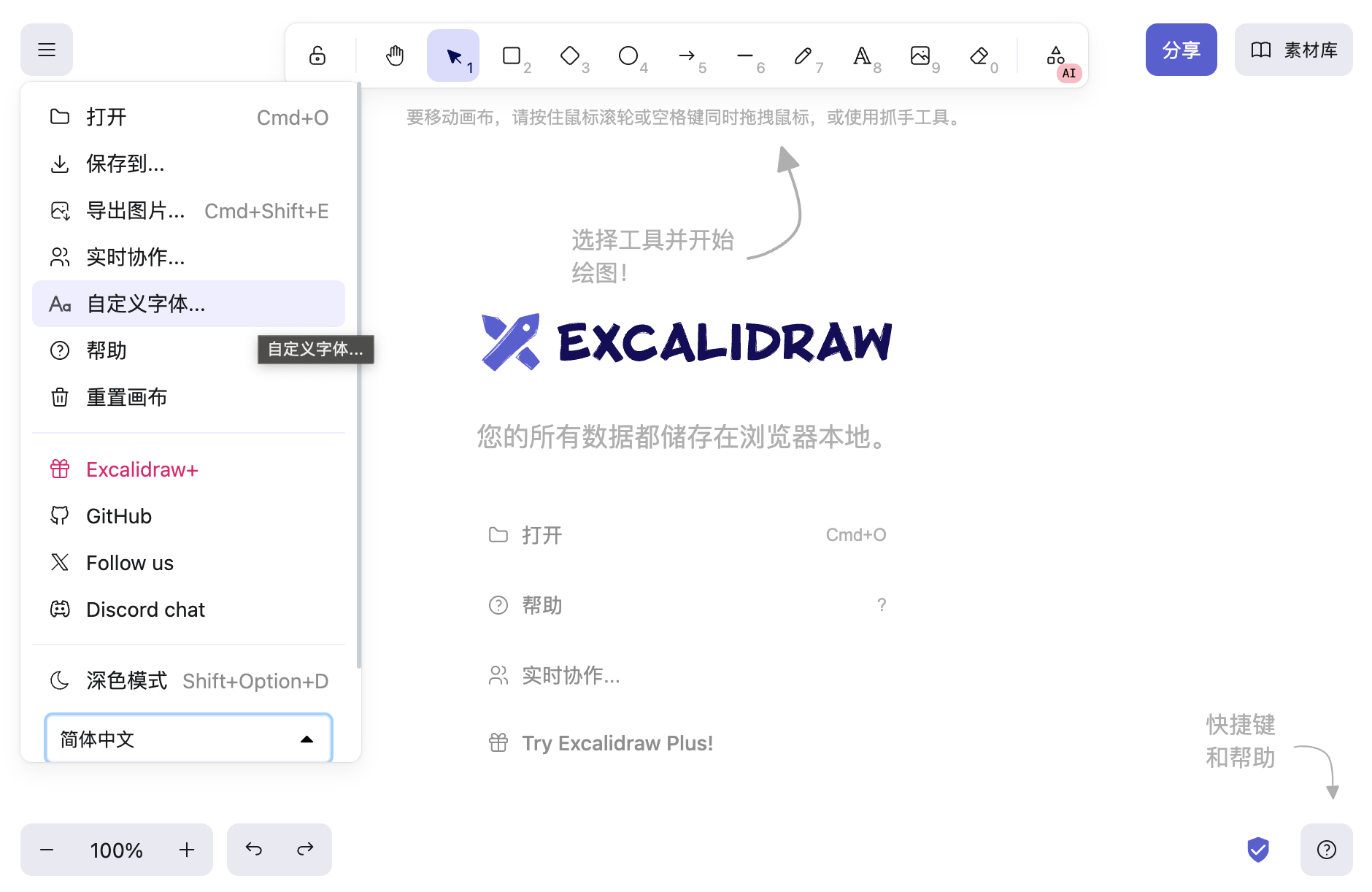
Task: Toggle 深色模式 dark mode
Action: (x=188, y=680)
